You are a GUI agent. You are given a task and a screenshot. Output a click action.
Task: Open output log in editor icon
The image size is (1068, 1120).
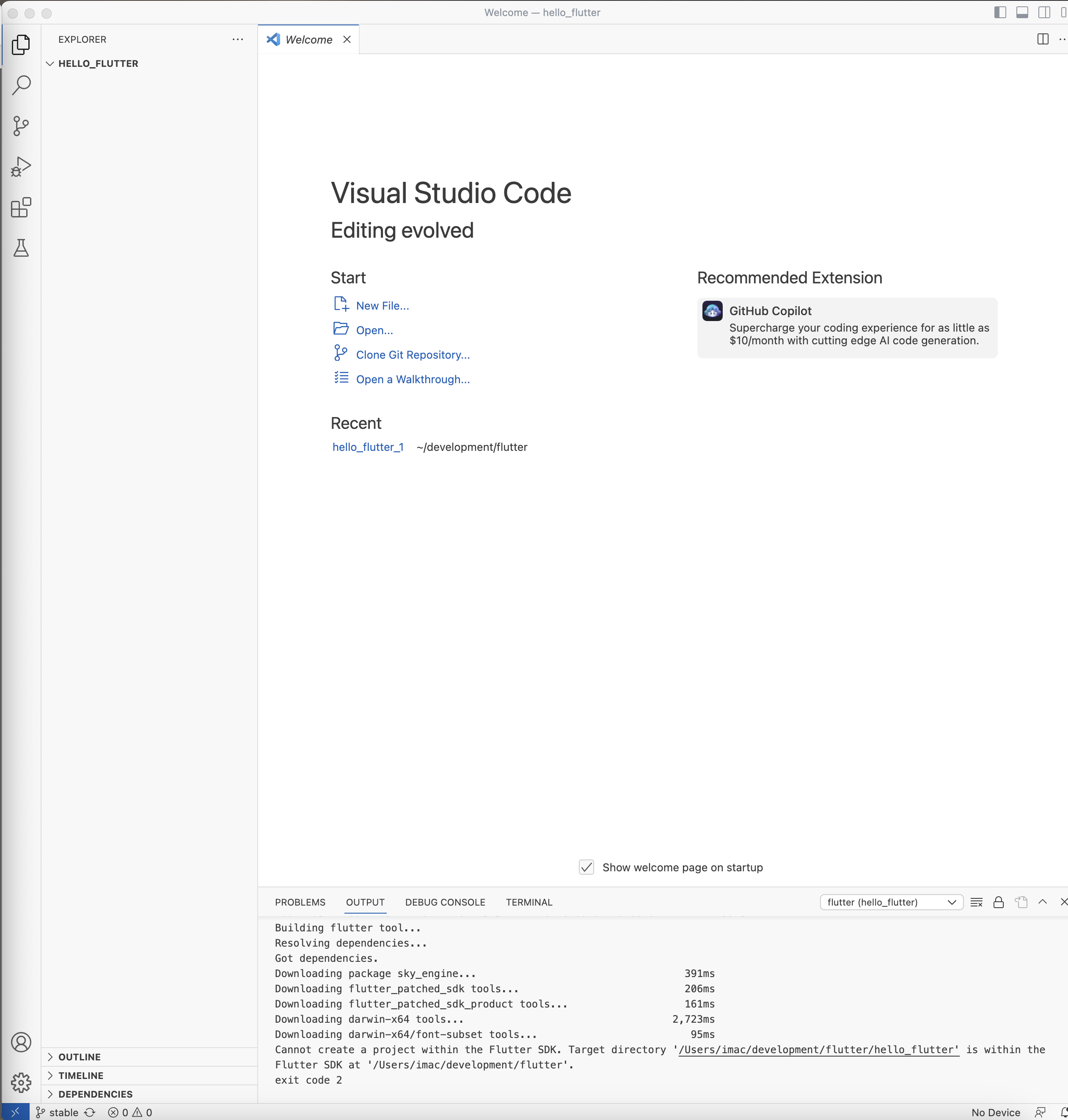[x=1021, y=902]
